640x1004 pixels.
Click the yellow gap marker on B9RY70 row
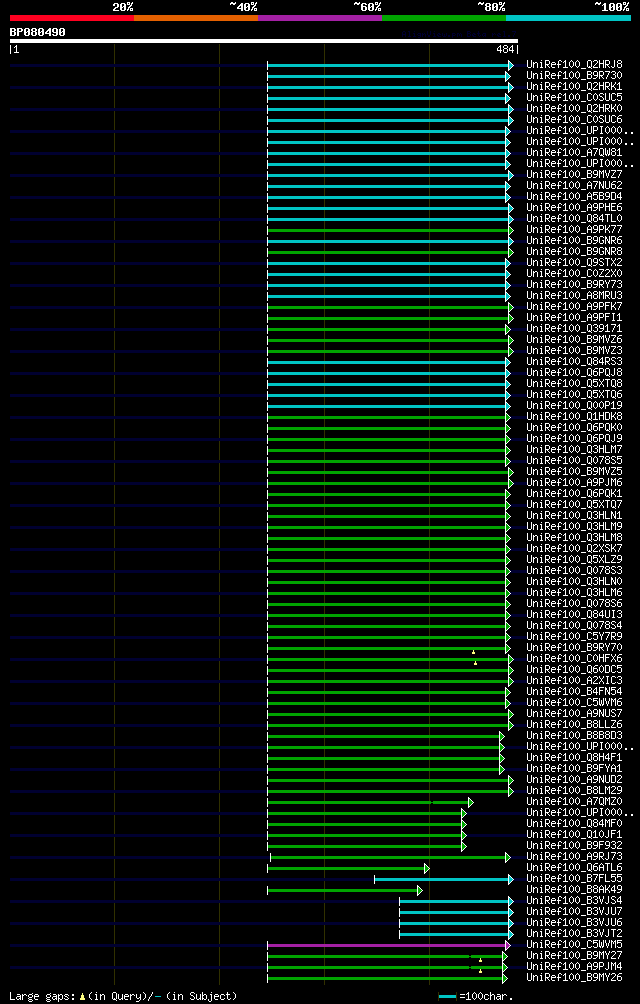(x=474, y=652)
